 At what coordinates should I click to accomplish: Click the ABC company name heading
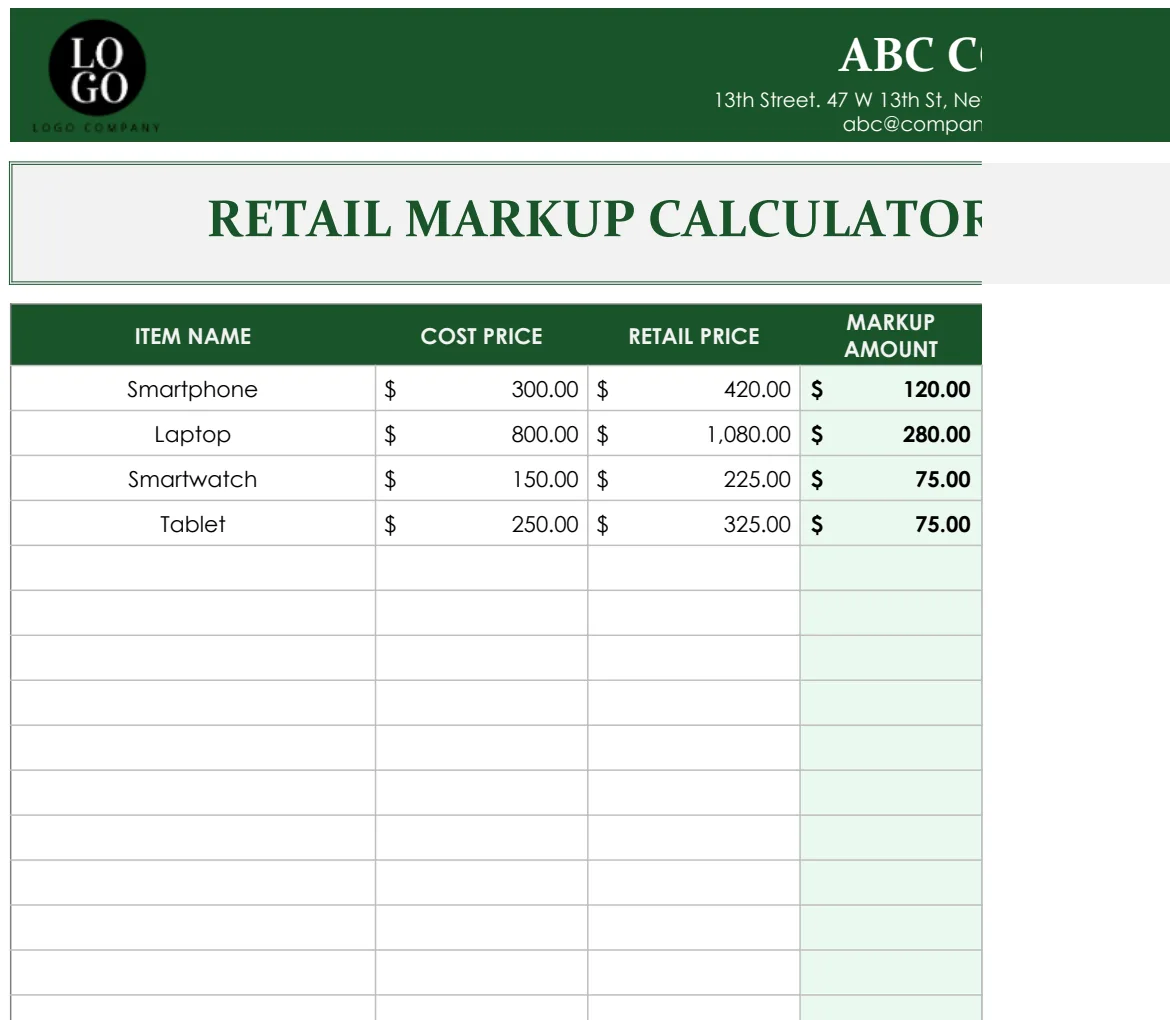tap(910, 55)
